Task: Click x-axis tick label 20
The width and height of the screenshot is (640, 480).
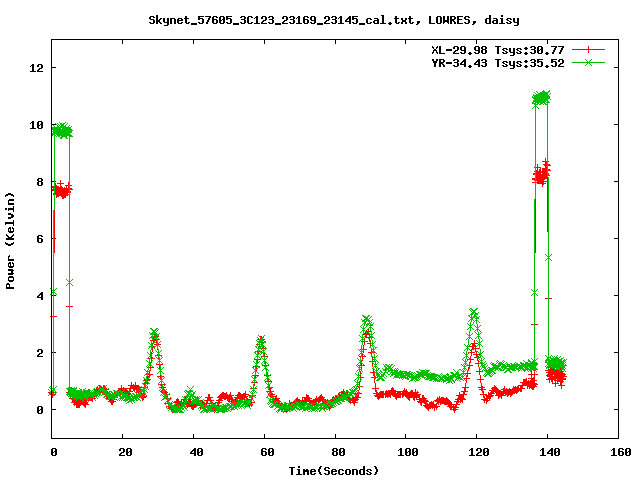Action: (125, 452)
